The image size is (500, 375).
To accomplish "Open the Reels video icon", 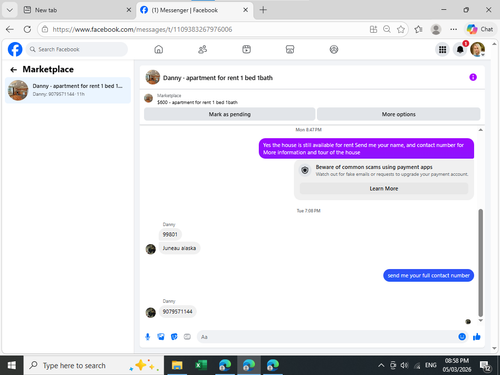I will tap(246, 49).
